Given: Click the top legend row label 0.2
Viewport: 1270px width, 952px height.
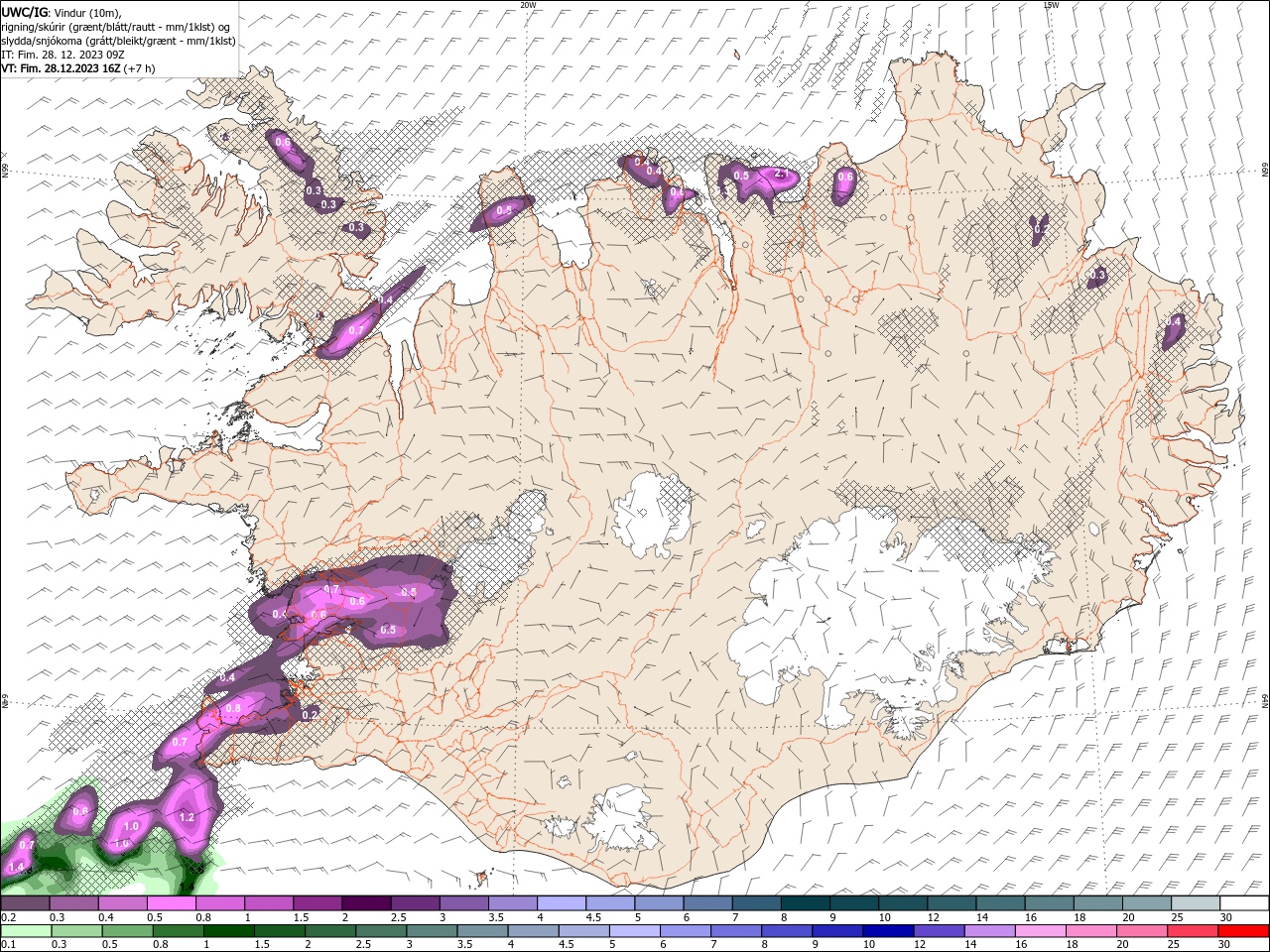Looking at the screenshot, I should (x=8, y=917).
